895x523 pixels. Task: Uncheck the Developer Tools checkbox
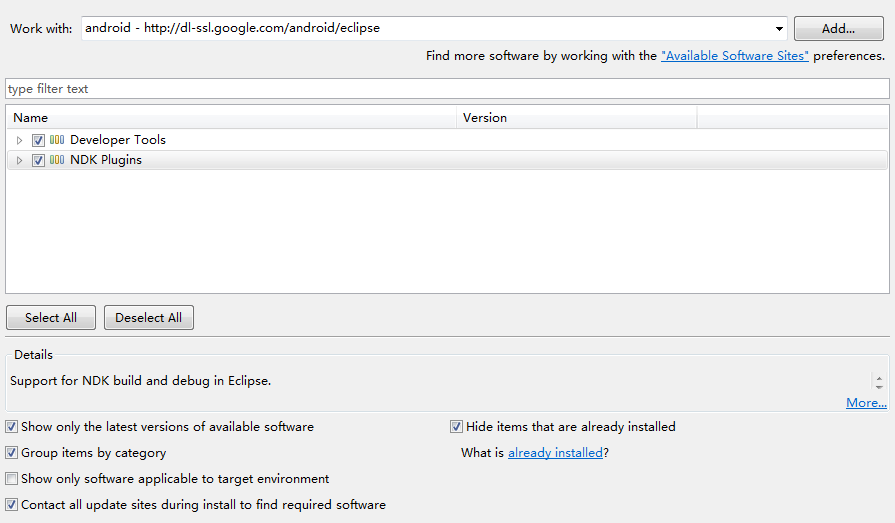pyautogui.click(x=38, y=140)
